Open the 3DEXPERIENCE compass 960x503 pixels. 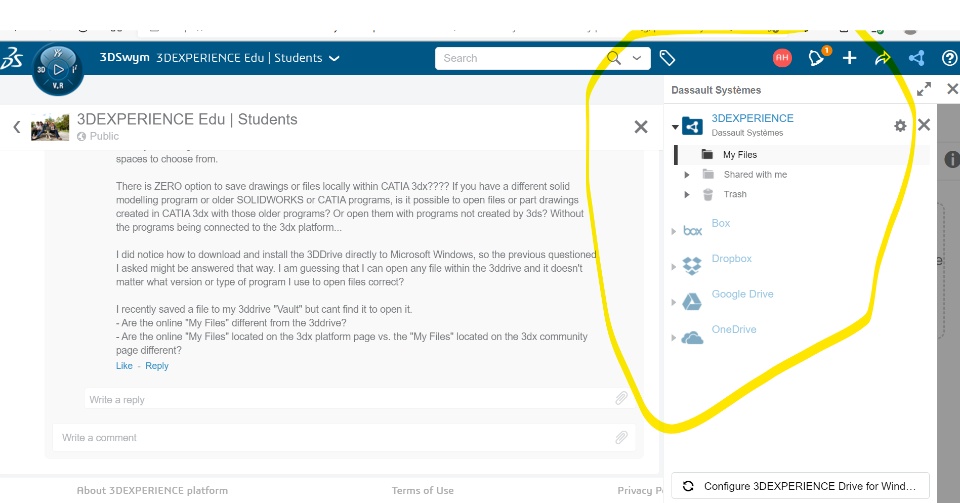[x=58, y=70]
